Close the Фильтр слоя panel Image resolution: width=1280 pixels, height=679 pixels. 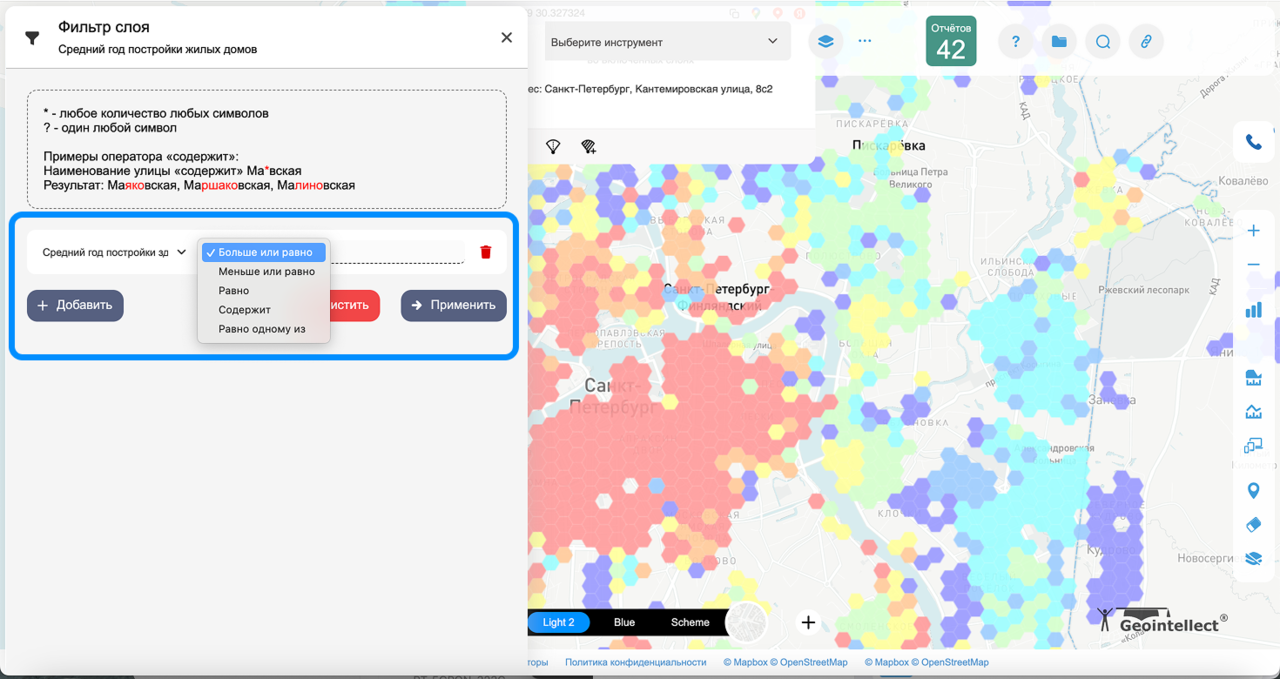pos(506,37)
